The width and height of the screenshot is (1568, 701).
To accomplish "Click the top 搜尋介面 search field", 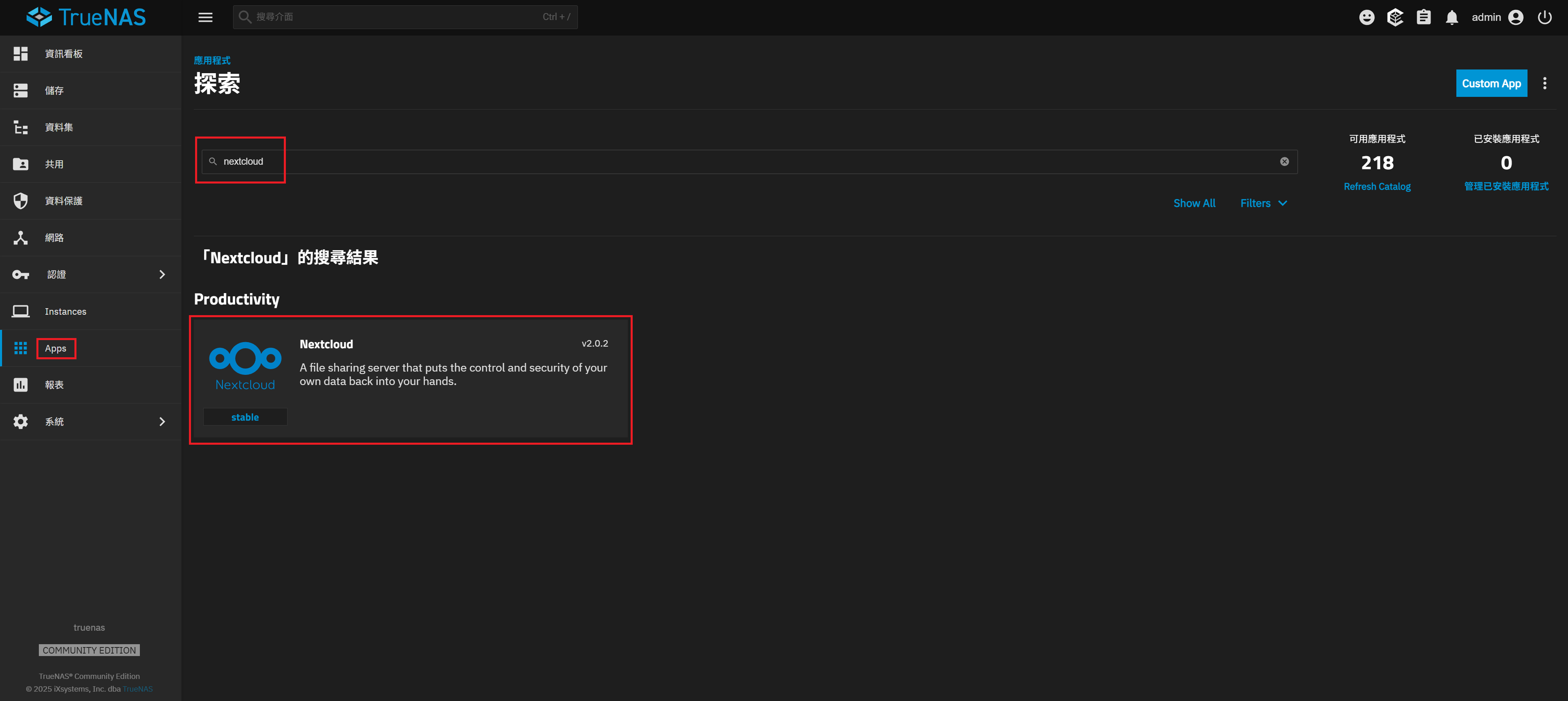I will (x=405, y=17).
